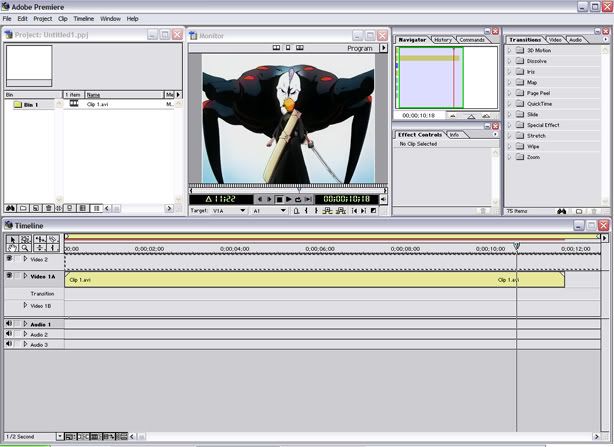Select the Hand tool in Timeline
This screenshot has width=614, height=447.
(12, 247)
